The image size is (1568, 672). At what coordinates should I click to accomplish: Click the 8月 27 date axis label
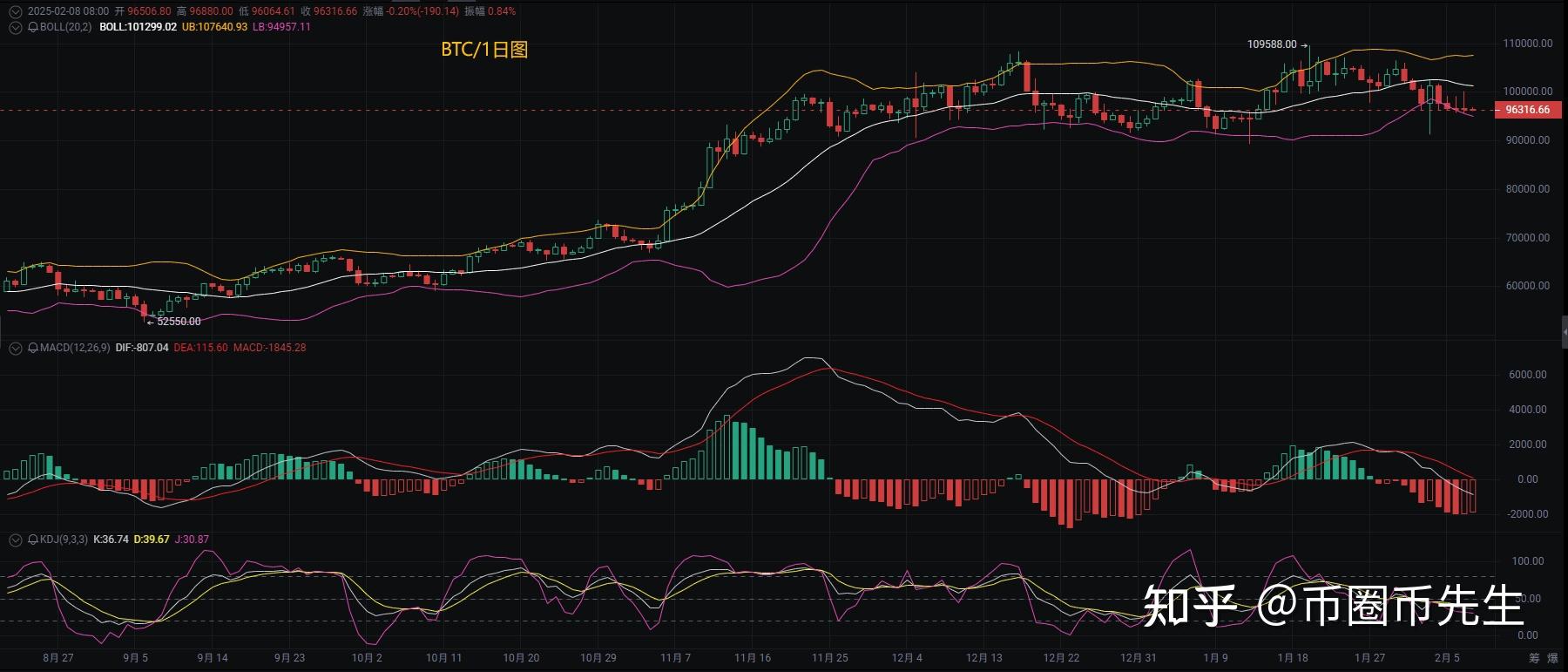pos(58,658)
